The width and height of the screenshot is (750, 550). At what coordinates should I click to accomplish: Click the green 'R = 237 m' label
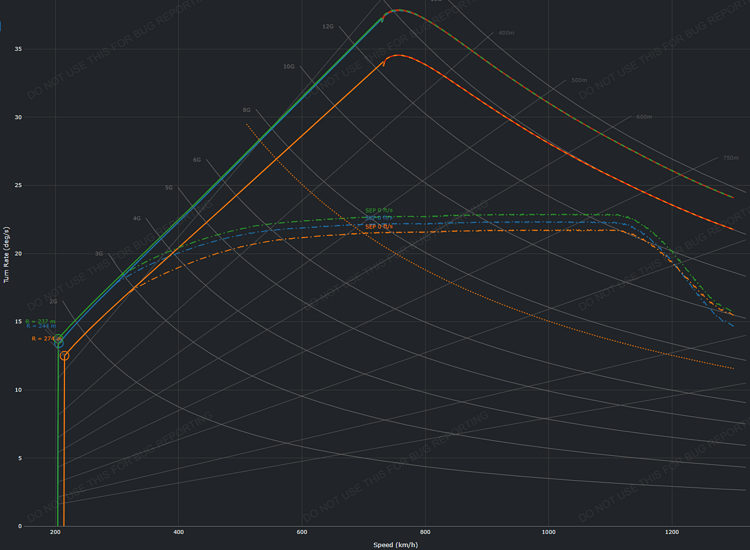40,321
